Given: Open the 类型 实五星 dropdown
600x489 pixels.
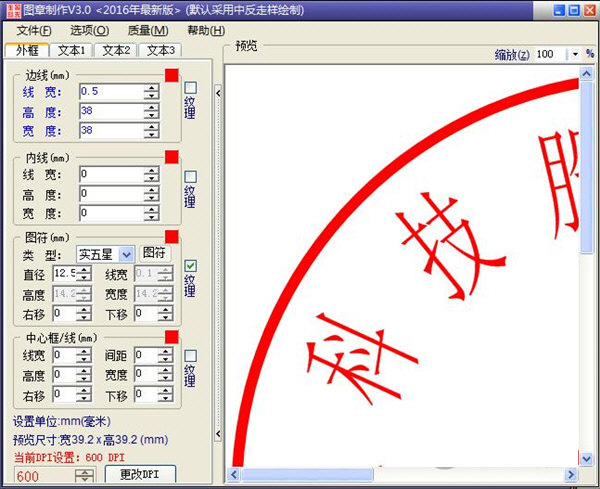Looking at the screenshot, I should coord(126,254).
